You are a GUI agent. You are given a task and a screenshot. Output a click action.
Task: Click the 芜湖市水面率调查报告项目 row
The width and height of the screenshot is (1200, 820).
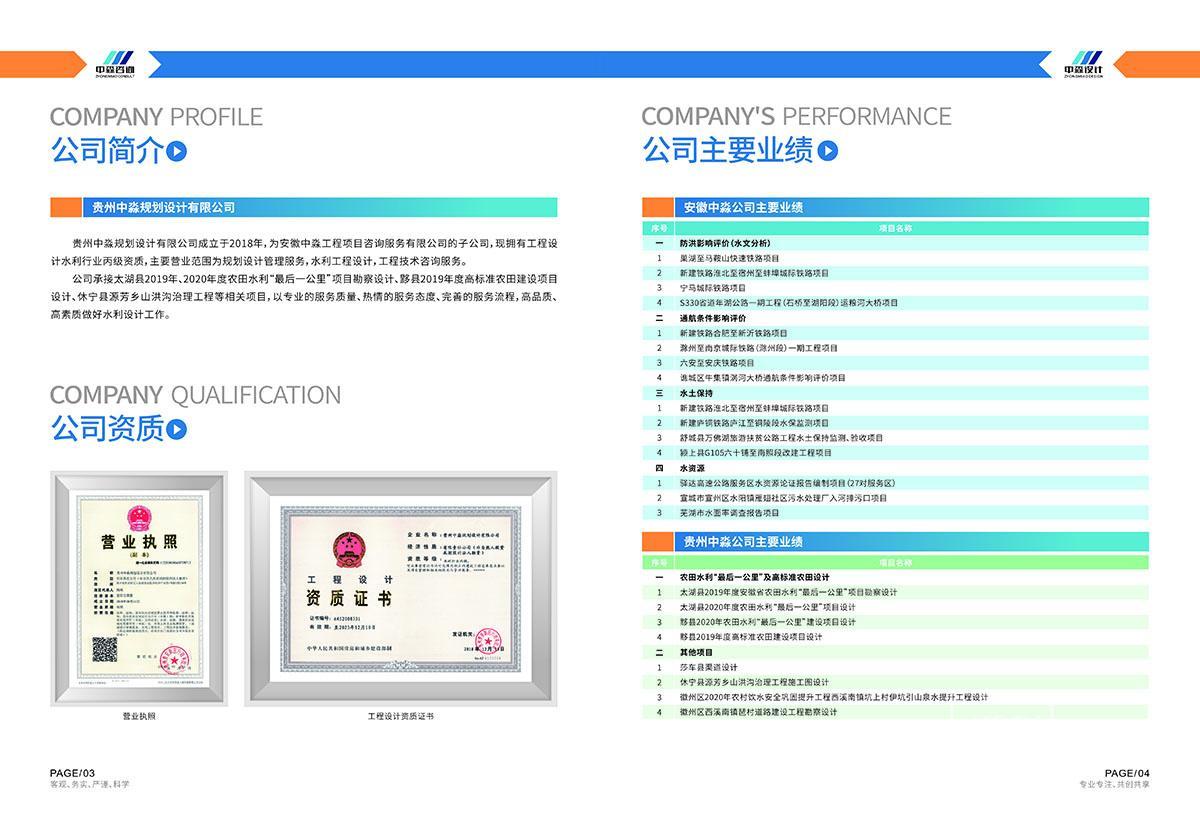pos(728,513)
